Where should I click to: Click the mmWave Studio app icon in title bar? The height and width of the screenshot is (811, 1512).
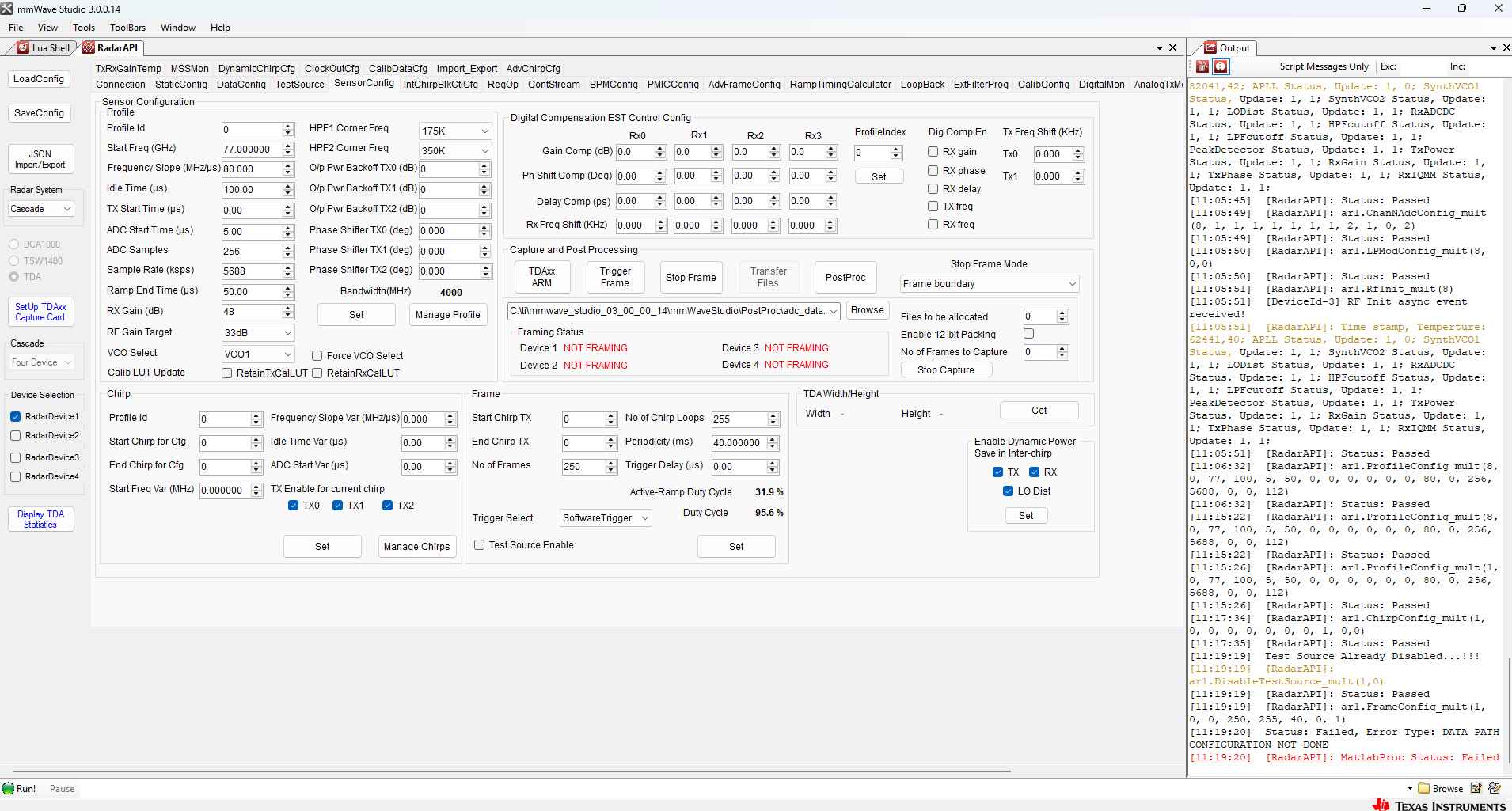pyautogui.click(x=7, y=9)
